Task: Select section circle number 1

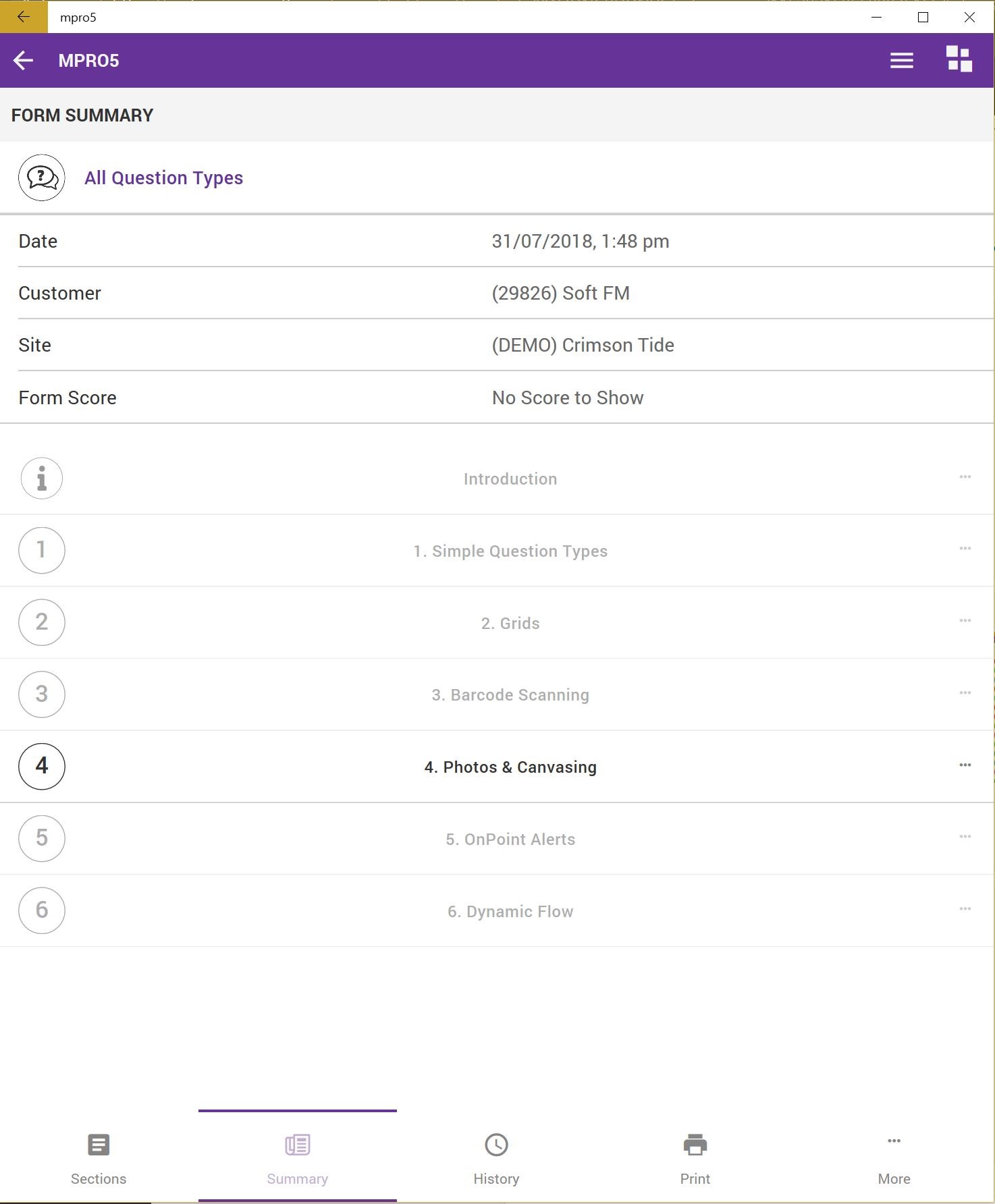Action: pyautogui.click(x=42, y=550)
